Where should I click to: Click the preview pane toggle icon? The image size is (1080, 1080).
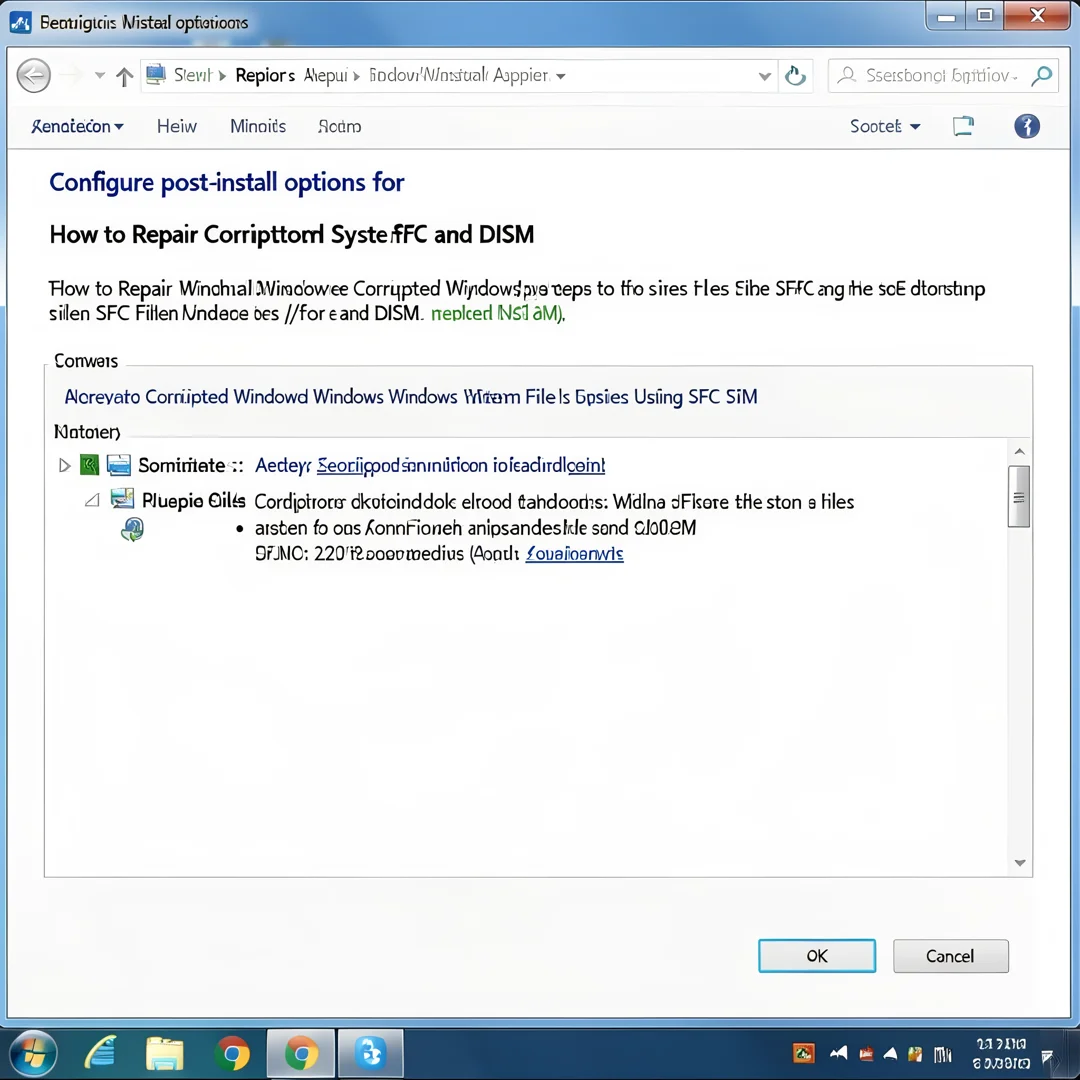[963, 125]
